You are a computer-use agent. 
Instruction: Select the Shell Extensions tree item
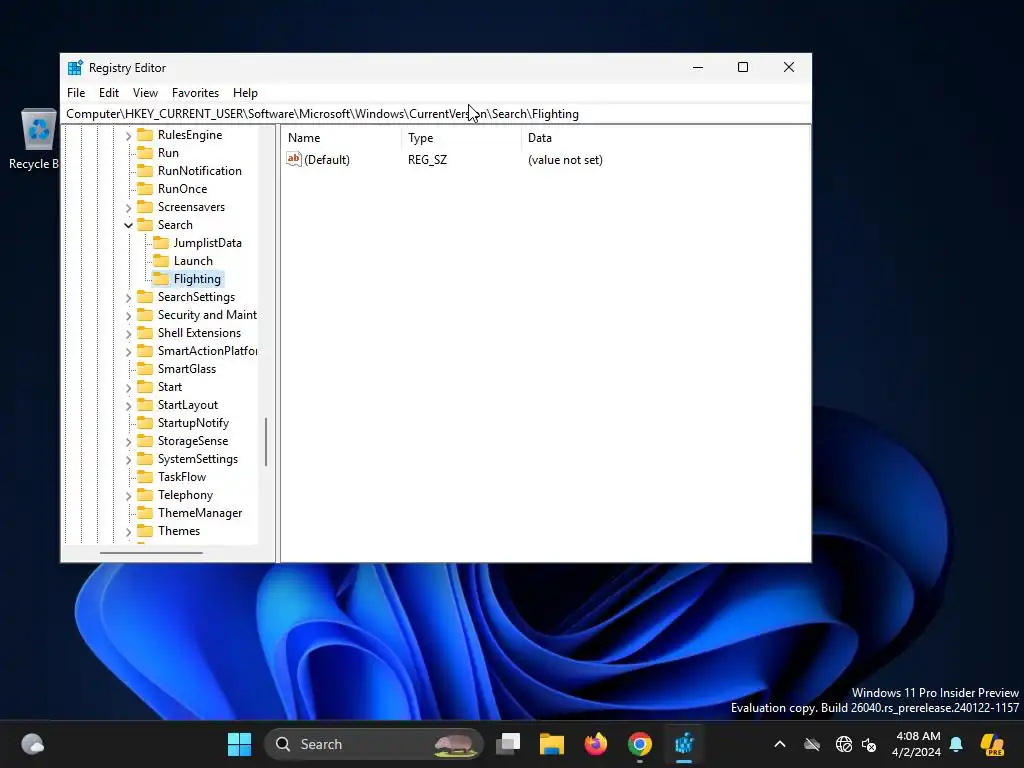coord(199,333)
